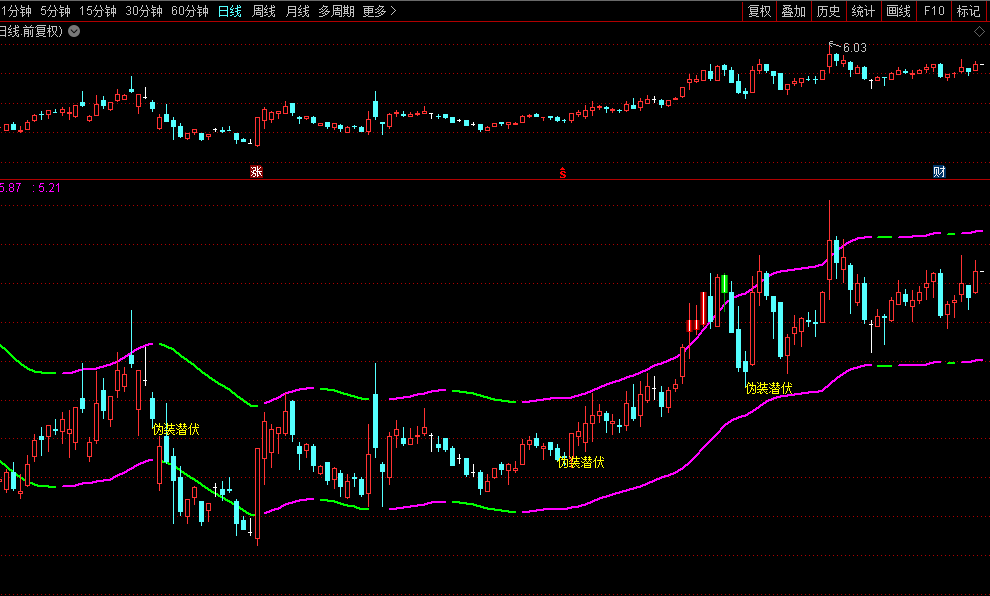
Task: Select the 15分钟 chart period
Action: click(98, 11)
